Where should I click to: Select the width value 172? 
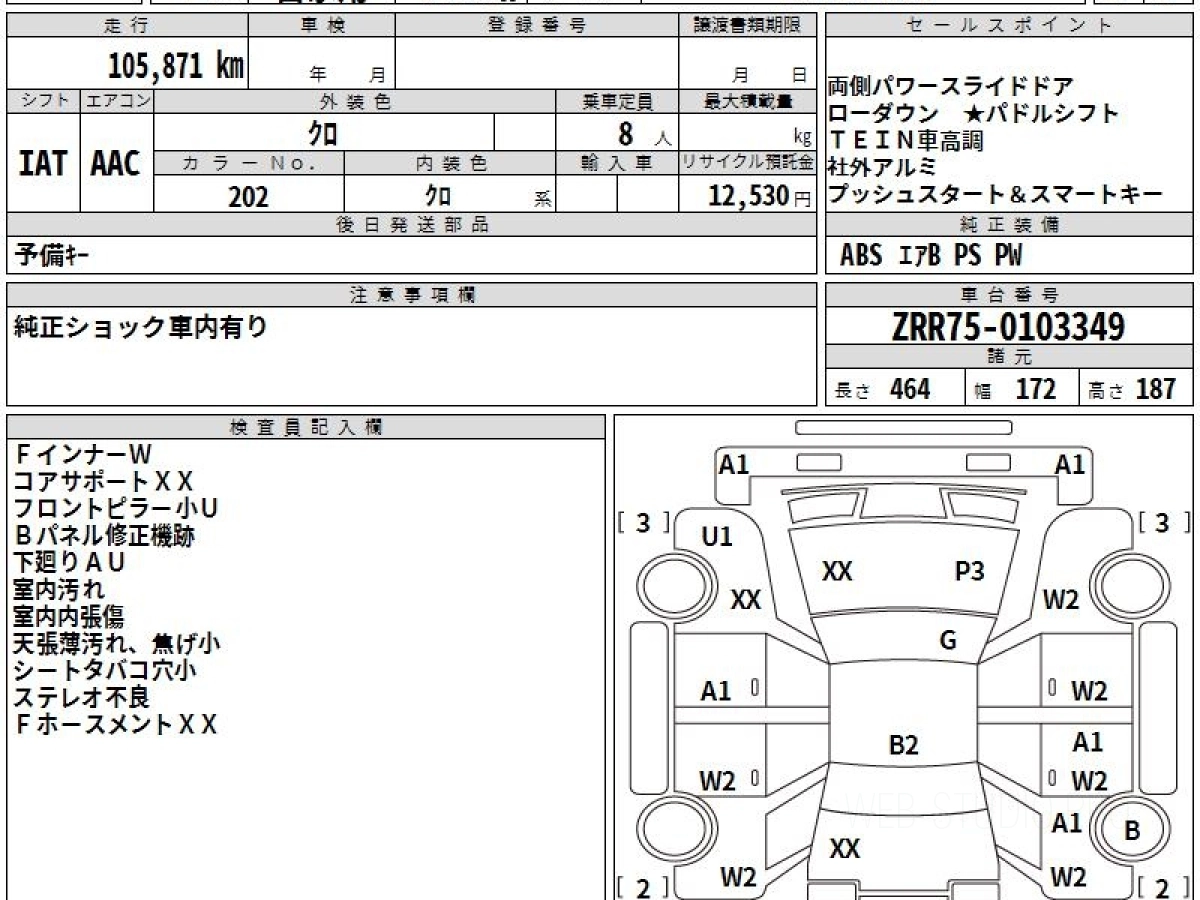coord(1035,388)
